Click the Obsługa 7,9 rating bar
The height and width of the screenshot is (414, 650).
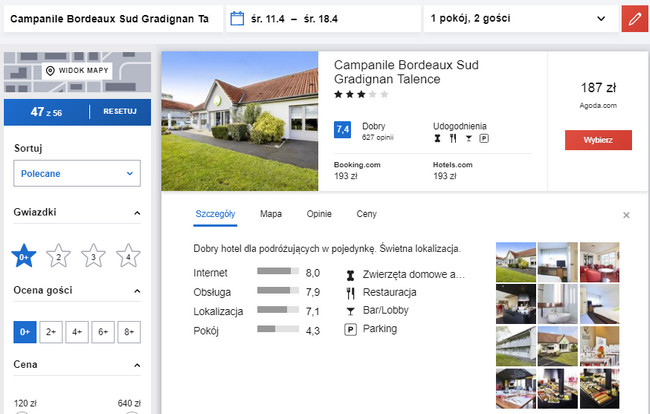tap(278, 291)
